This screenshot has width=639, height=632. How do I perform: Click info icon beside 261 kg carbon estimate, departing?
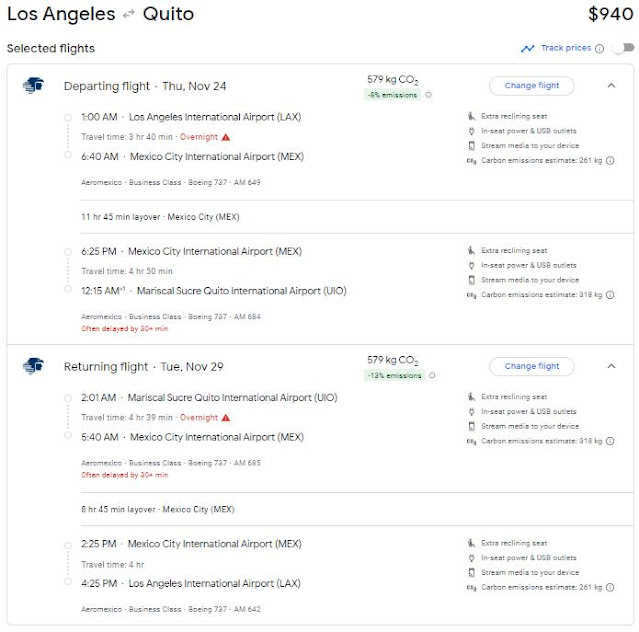coord(610,160)
